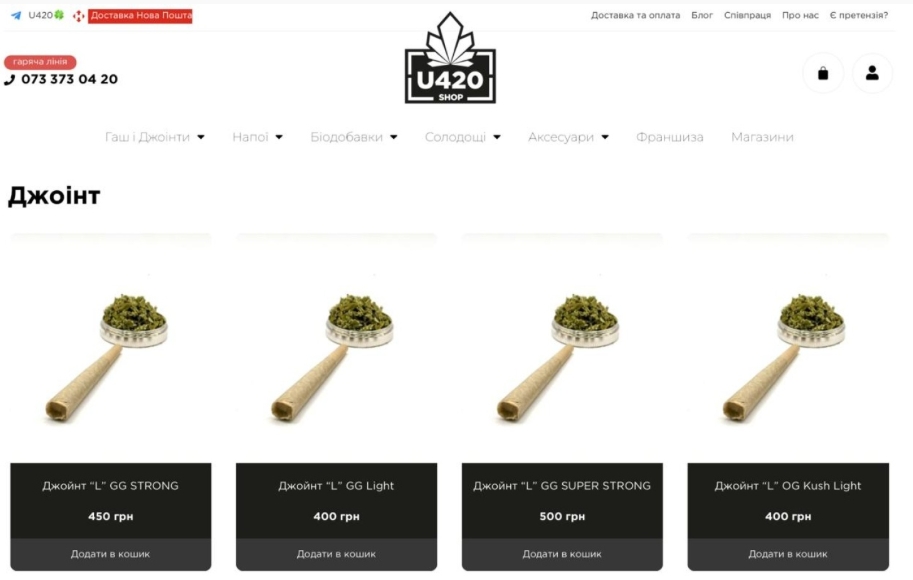Add Джойнт OG Kush Light to cart
913x580 pixels.
pyautogui.click(x=788, y=554)
